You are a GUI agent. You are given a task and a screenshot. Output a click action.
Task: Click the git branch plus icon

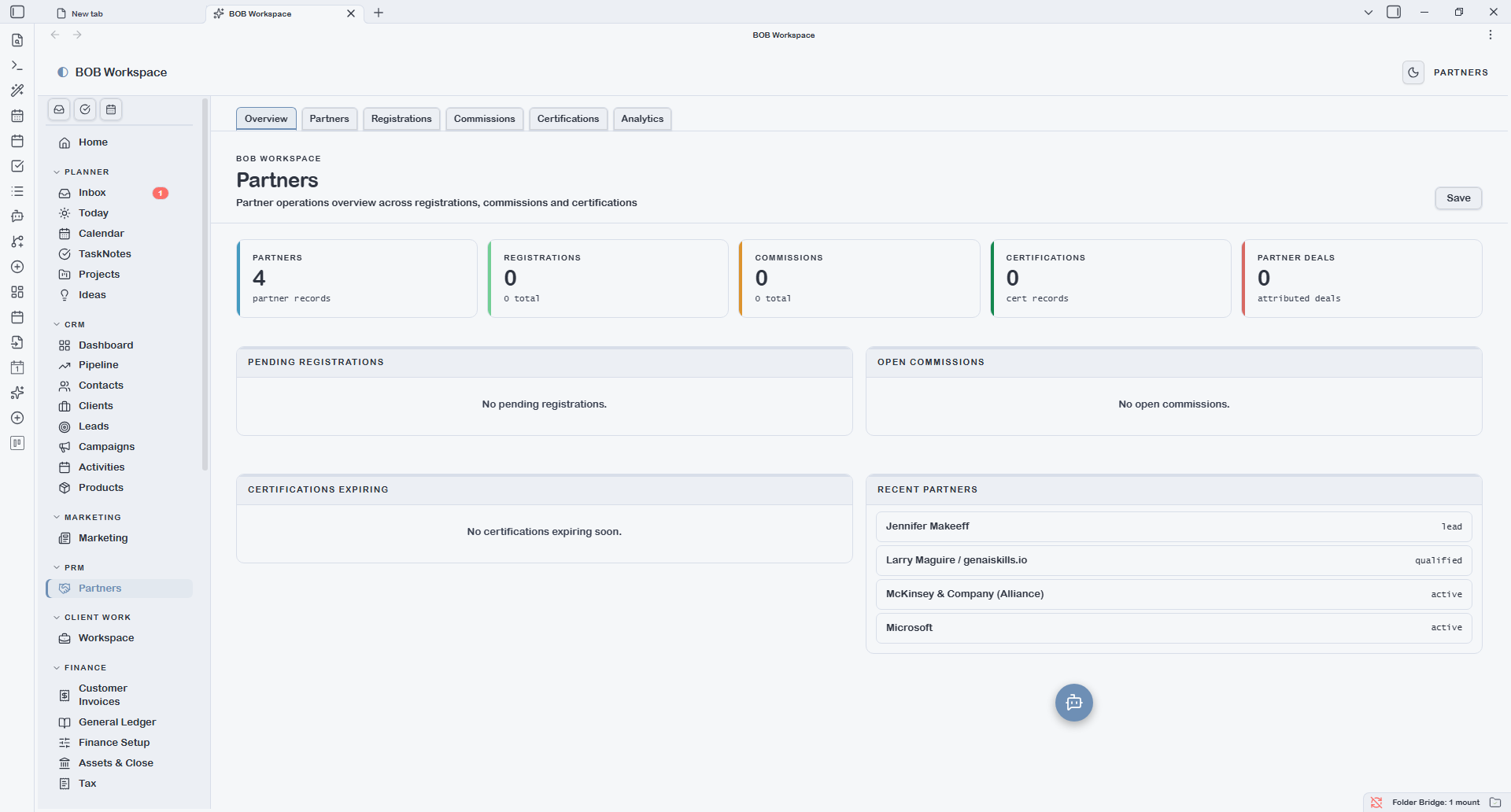17,242
